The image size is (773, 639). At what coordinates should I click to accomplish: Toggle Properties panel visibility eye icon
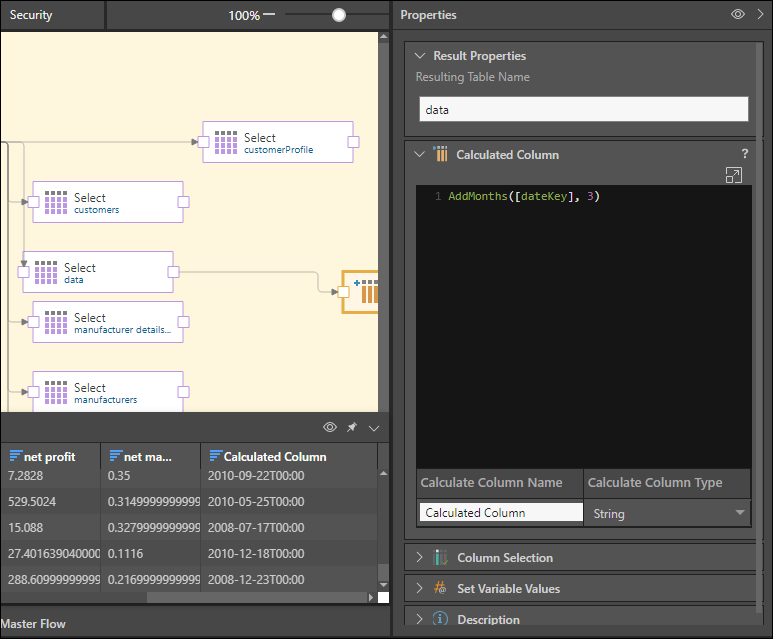[x=738, y=15]
